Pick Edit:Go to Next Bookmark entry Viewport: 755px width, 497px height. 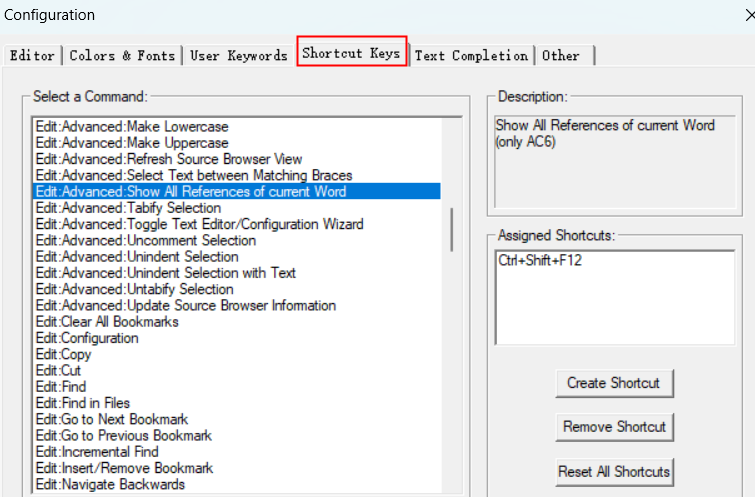click(111, 419)
